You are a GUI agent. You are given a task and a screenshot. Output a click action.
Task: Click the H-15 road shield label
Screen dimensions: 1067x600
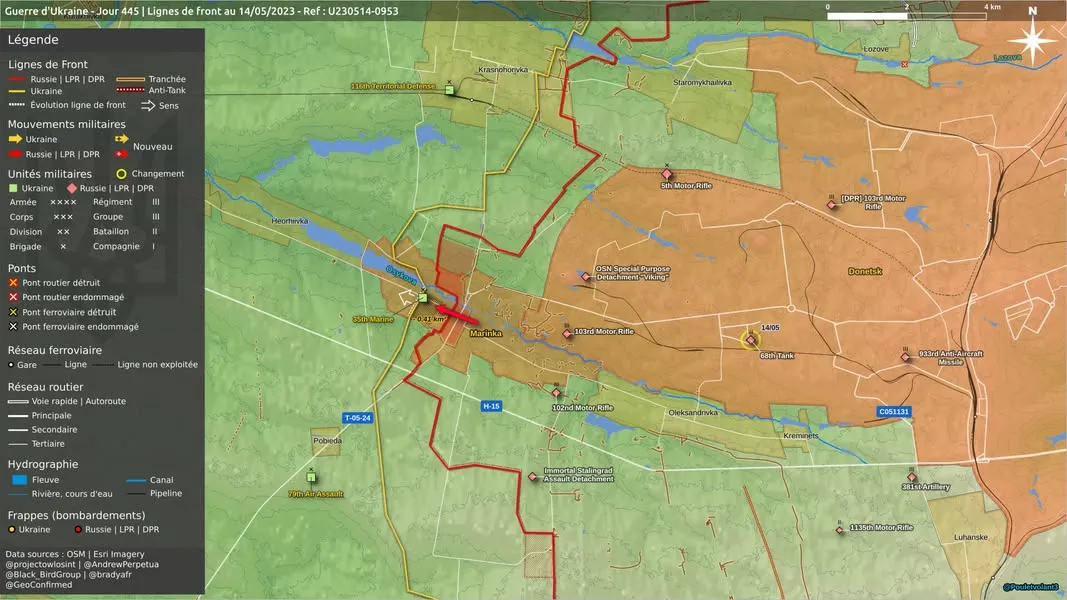point(491,406)
